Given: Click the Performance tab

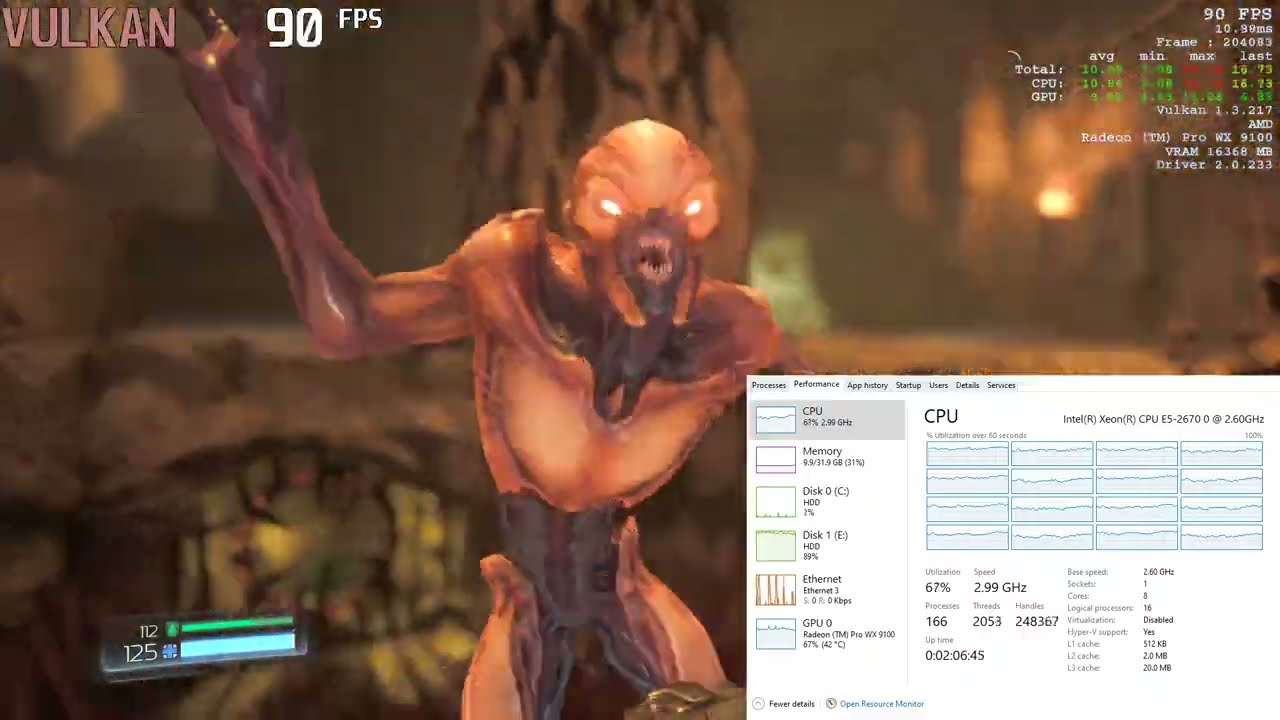Looking at the screenshot, I should (816, 385).
